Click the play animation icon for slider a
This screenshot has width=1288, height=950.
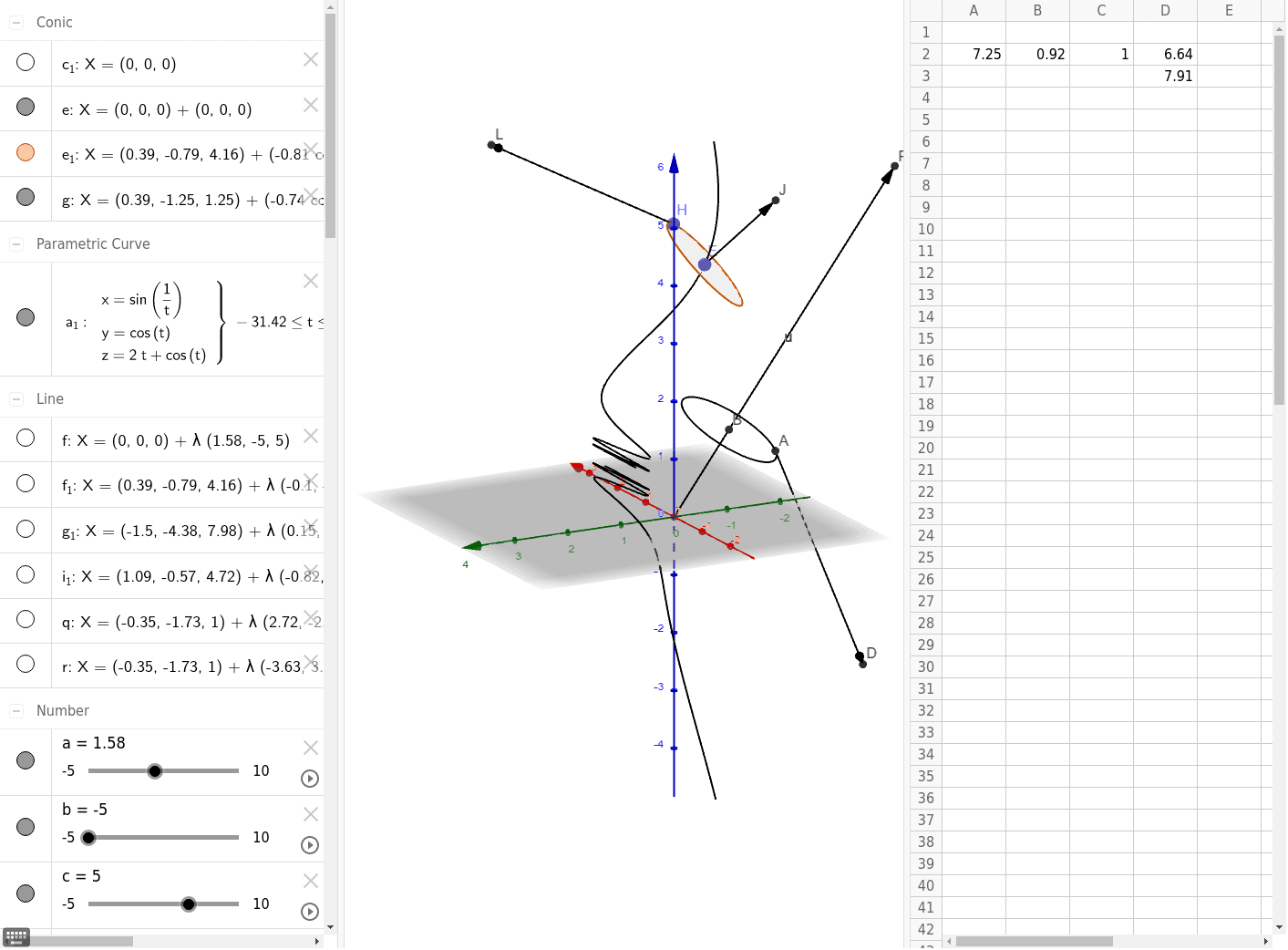[x=310, y=779]
